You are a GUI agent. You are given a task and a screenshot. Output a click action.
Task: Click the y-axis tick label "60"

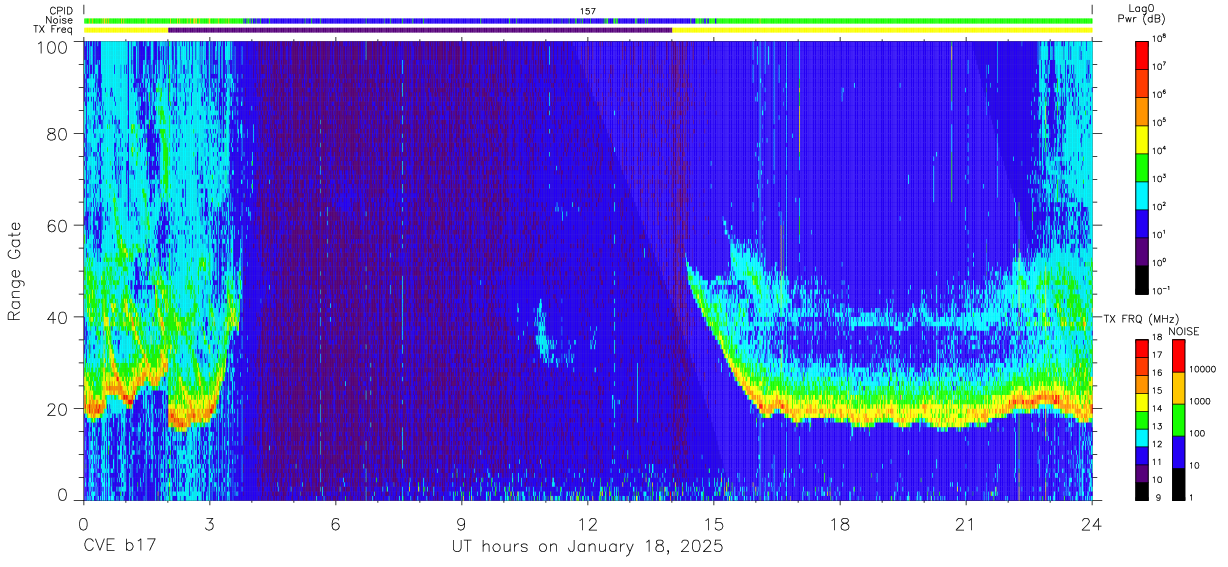pos(59,226)
